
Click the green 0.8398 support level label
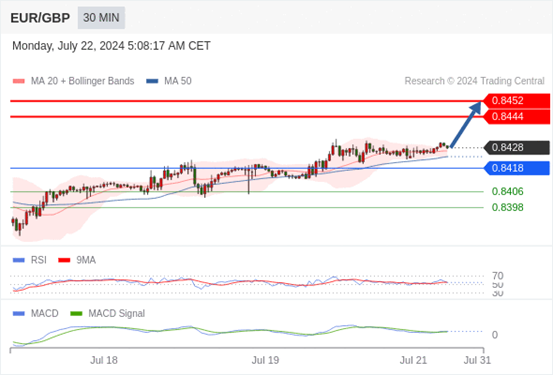click(x=508, y=207)
